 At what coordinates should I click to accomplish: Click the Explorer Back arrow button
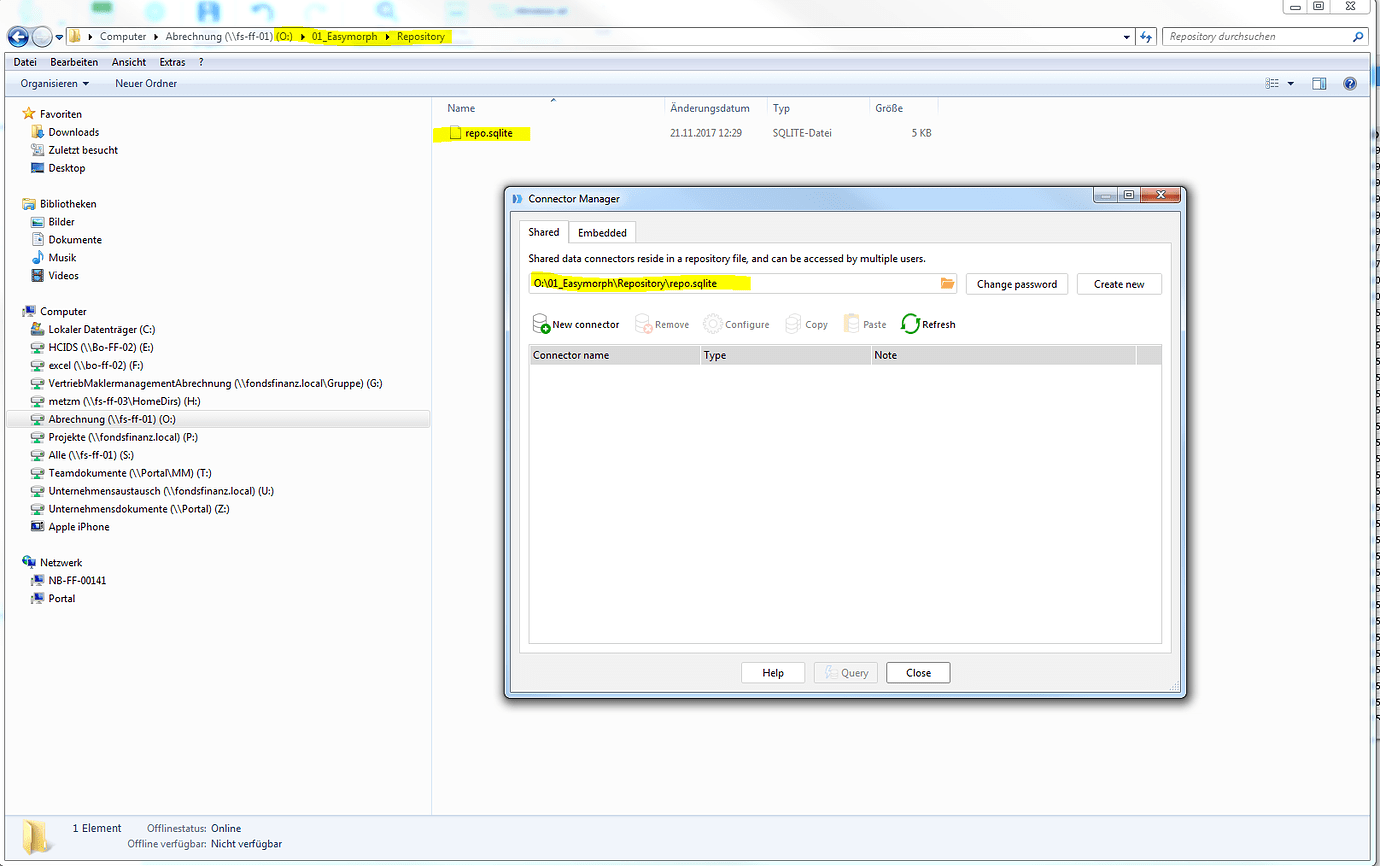18,37
